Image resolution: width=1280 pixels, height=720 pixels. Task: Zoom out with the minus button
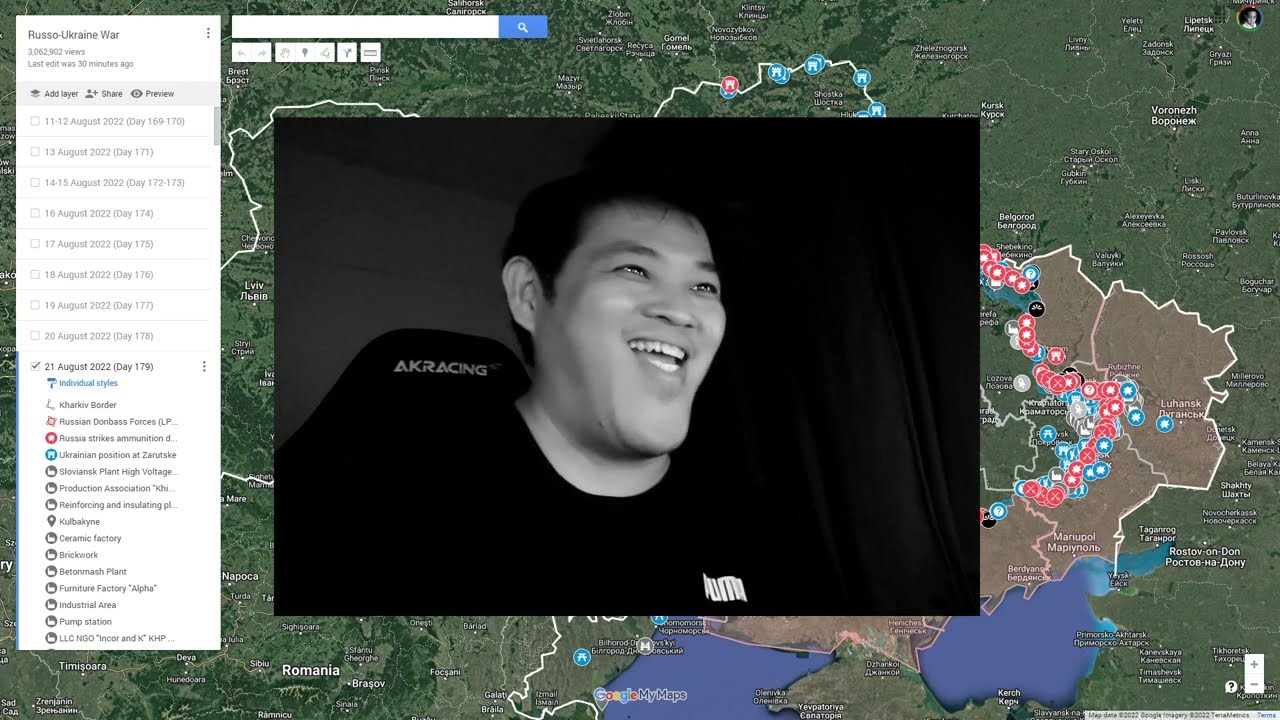pos(1254,684)
